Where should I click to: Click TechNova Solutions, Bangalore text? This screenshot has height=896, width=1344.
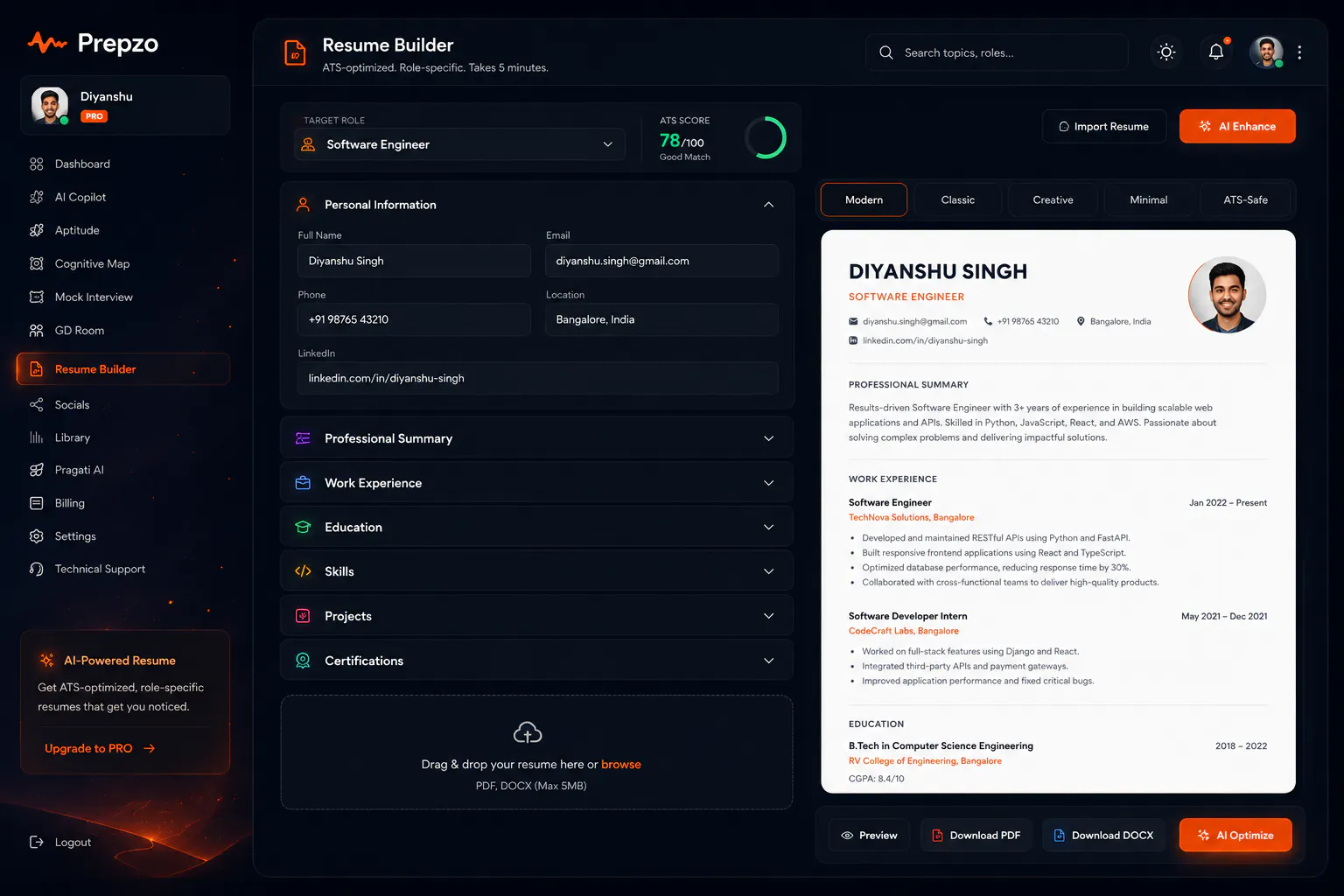point(911,517)
